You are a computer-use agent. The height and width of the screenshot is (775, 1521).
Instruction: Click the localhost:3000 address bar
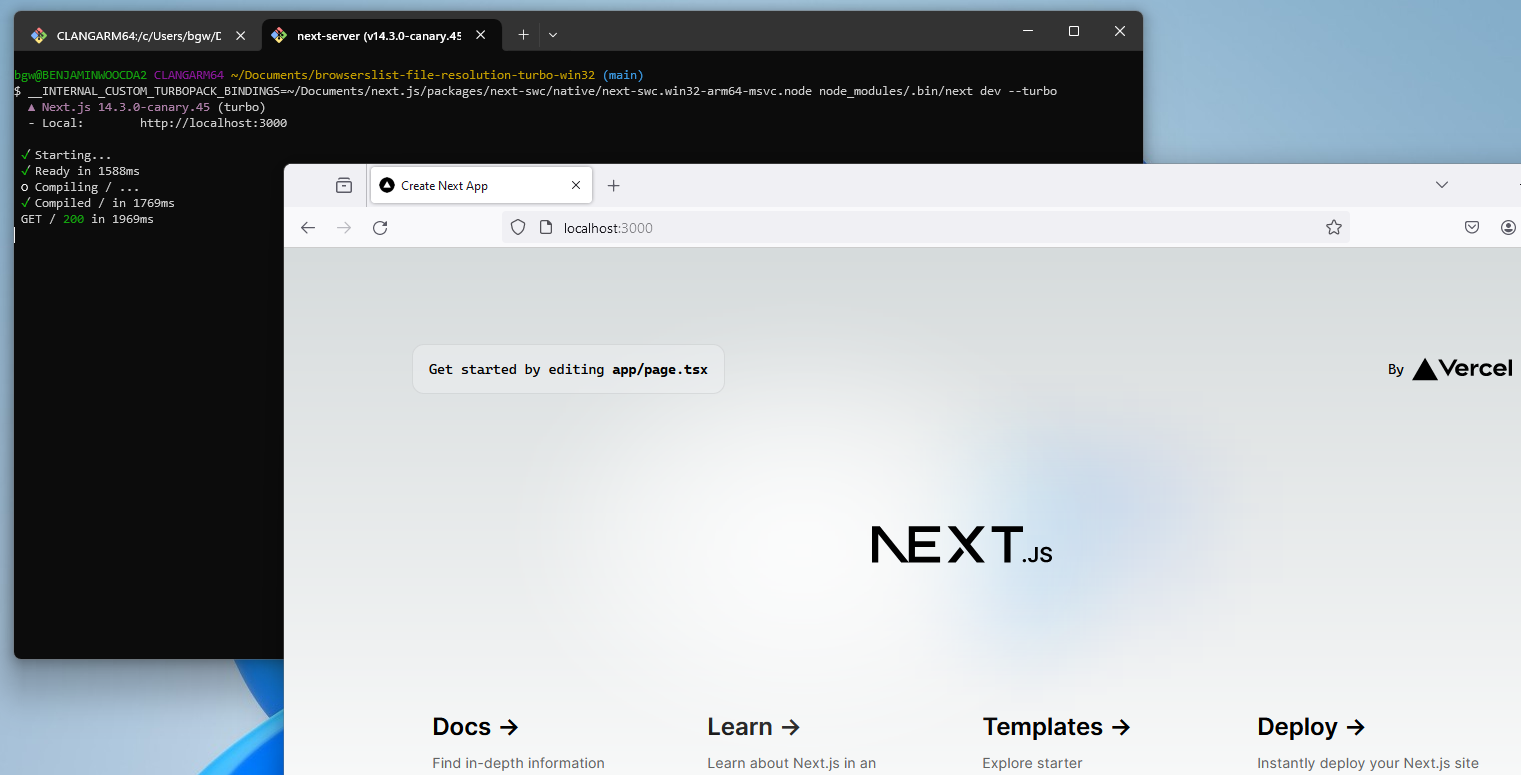click(x=925, y=228)
